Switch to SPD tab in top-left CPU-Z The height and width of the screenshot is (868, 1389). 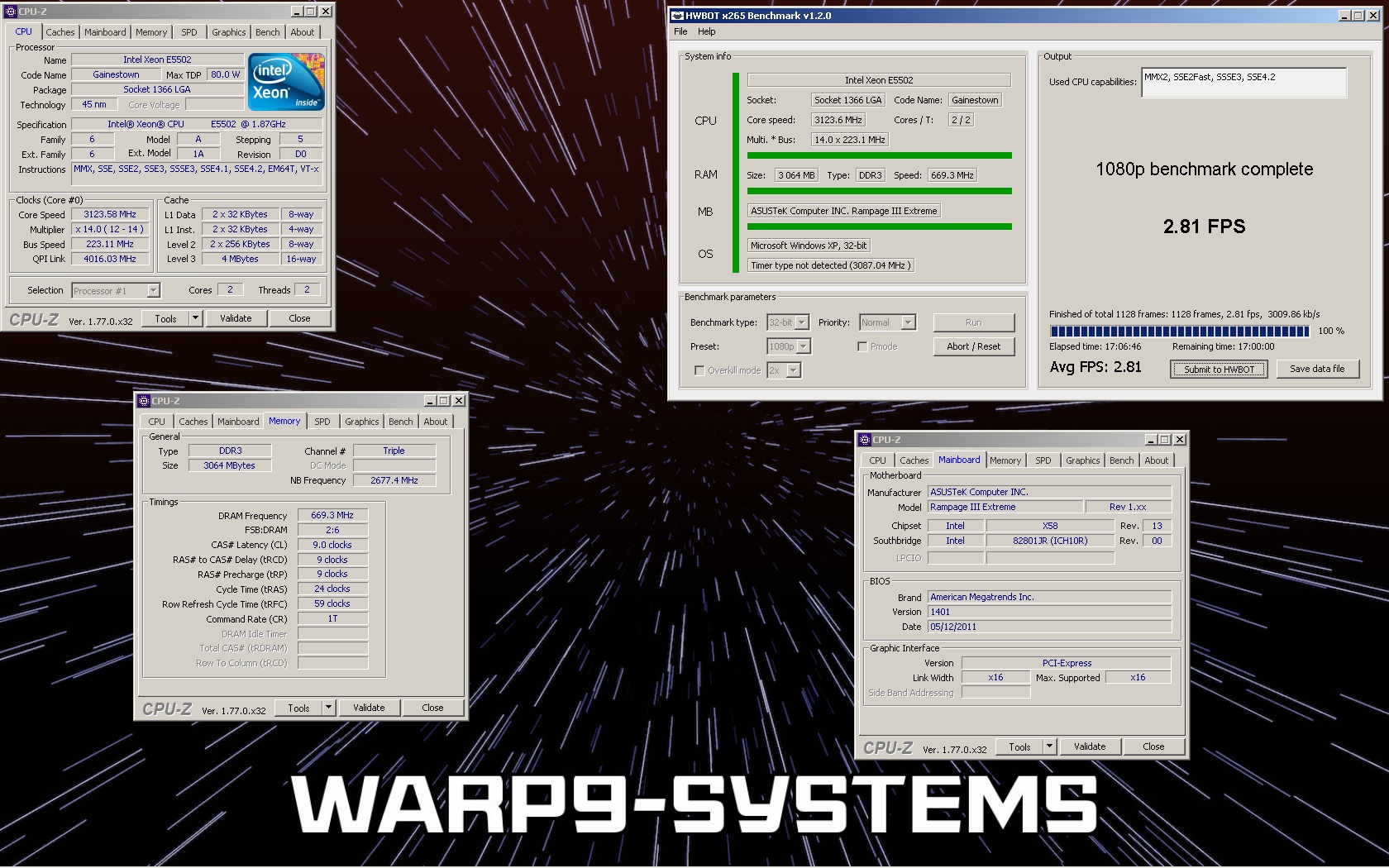point(189,32)
